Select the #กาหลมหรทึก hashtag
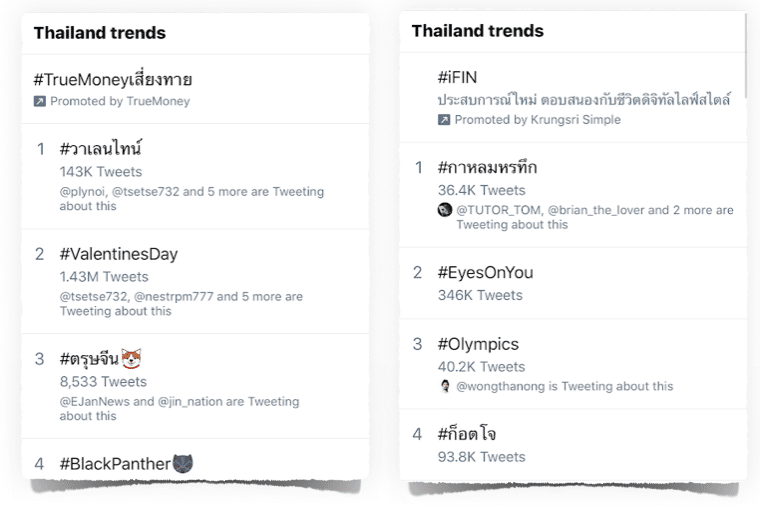 (x=487, y=167)
